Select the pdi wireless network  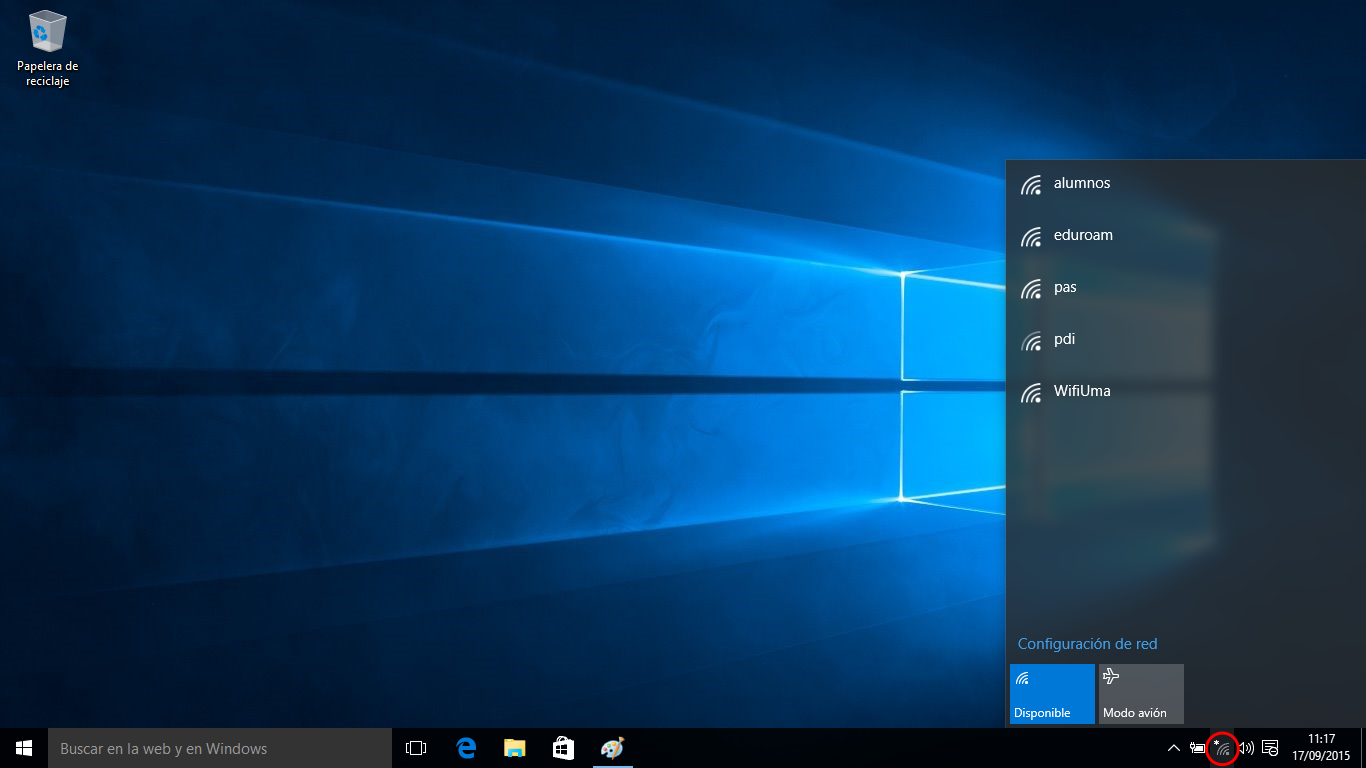click(x=1185, y=340)
